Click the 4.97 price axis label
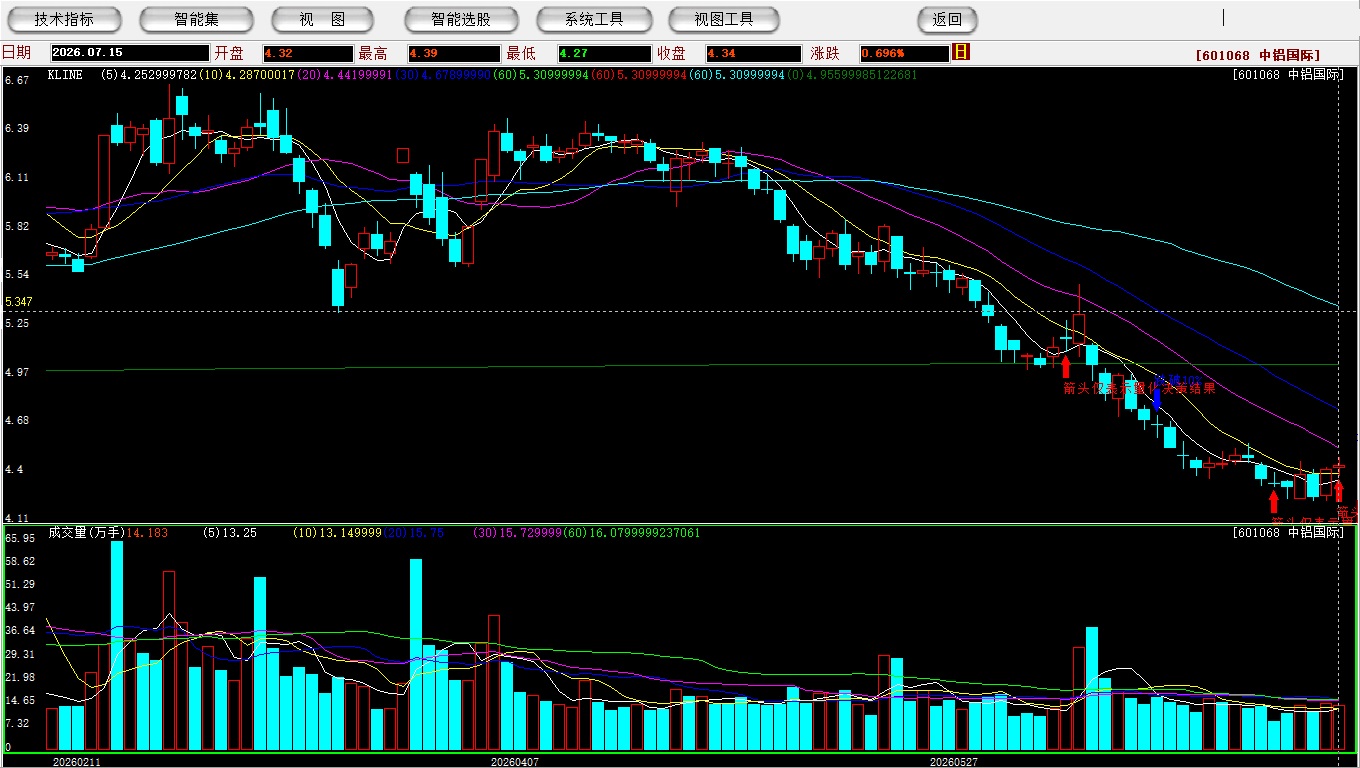Image resolution: width=1360 pixels, height=768 pixels. click(17, 372)
